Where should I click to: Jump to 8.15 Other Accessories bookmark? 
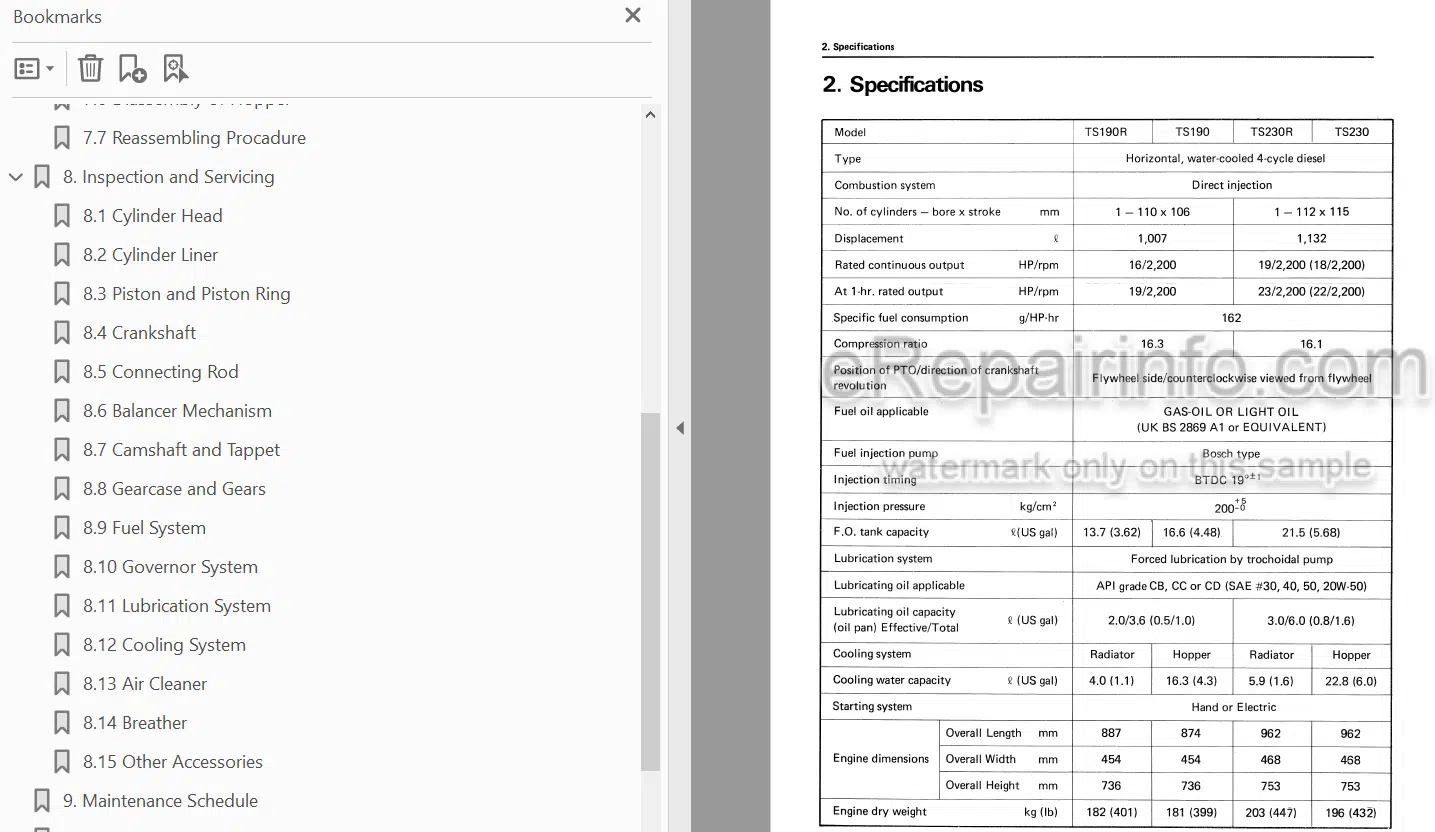172,762
